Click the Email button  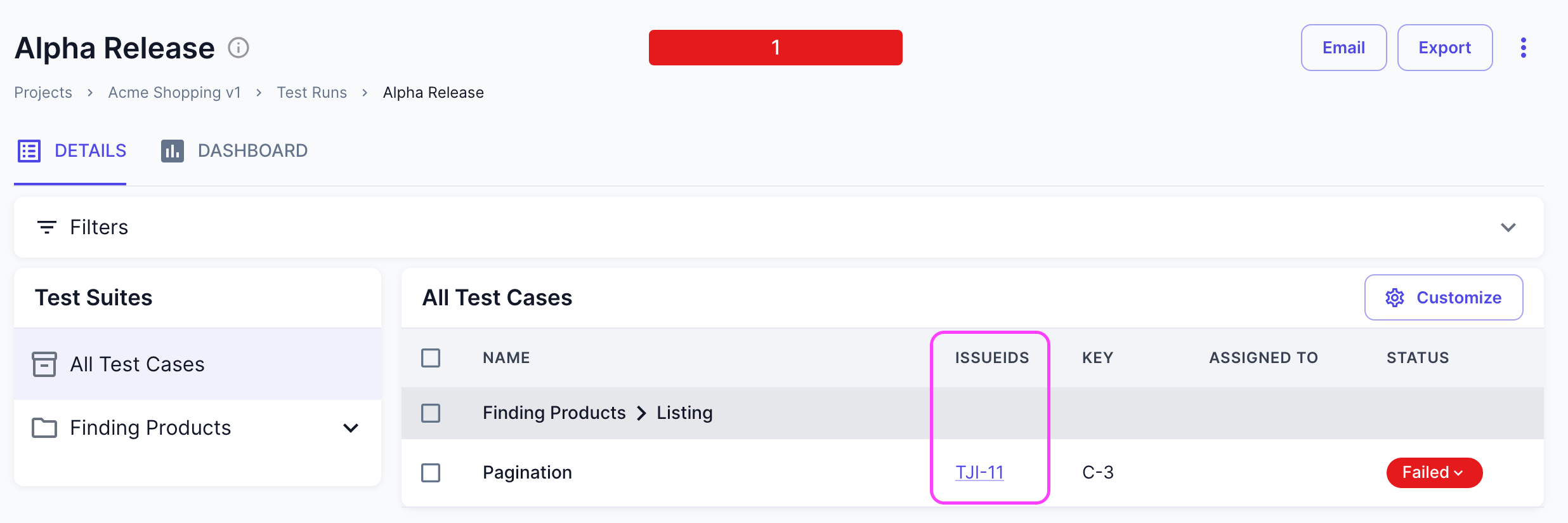click(x=1343, y=48)
